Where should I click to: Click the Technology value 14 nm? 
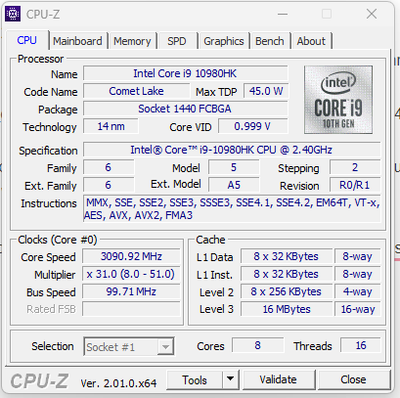click(111, 126)
